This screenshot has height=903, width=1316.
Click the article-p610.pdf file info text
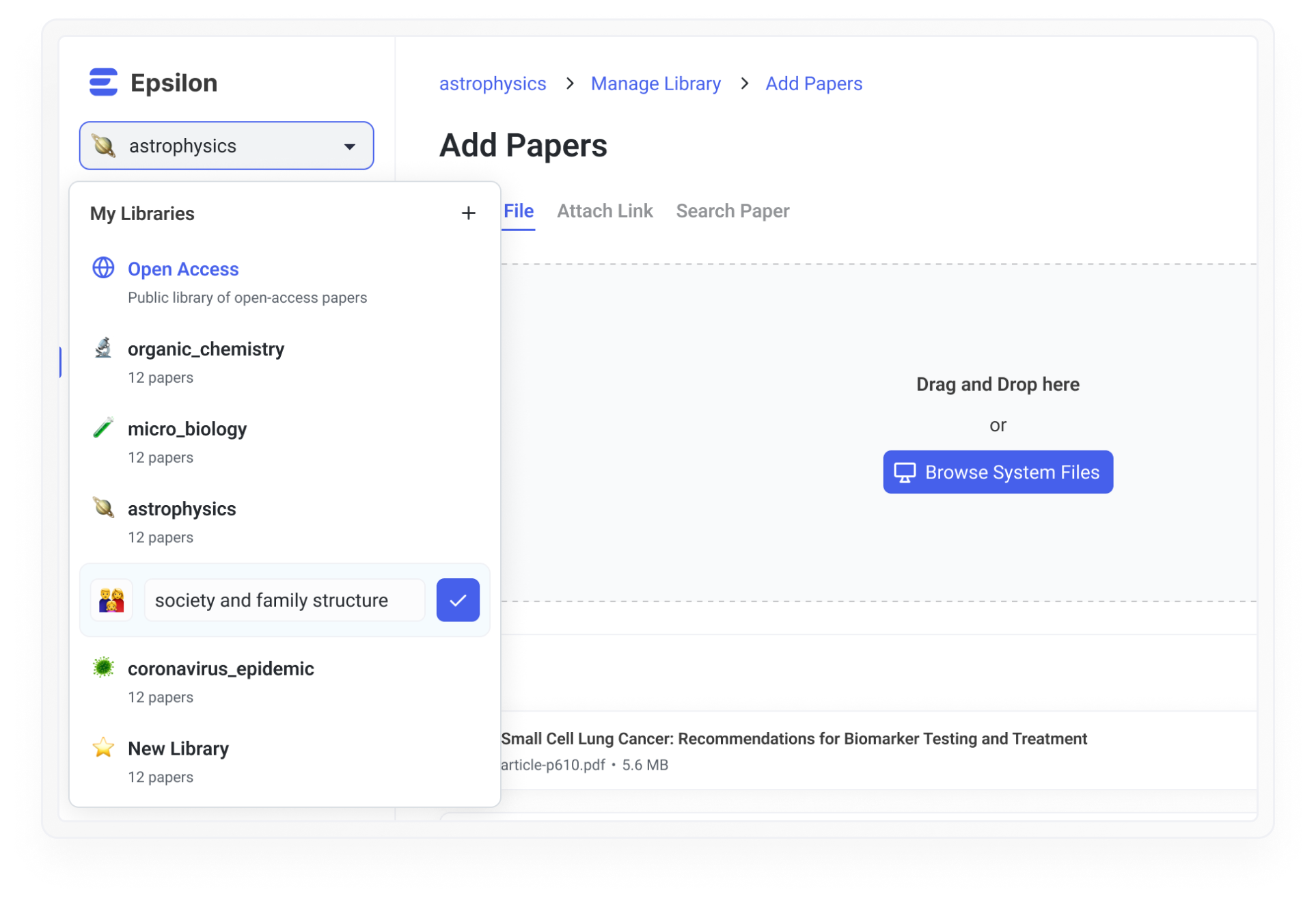(x=584, y=765)
